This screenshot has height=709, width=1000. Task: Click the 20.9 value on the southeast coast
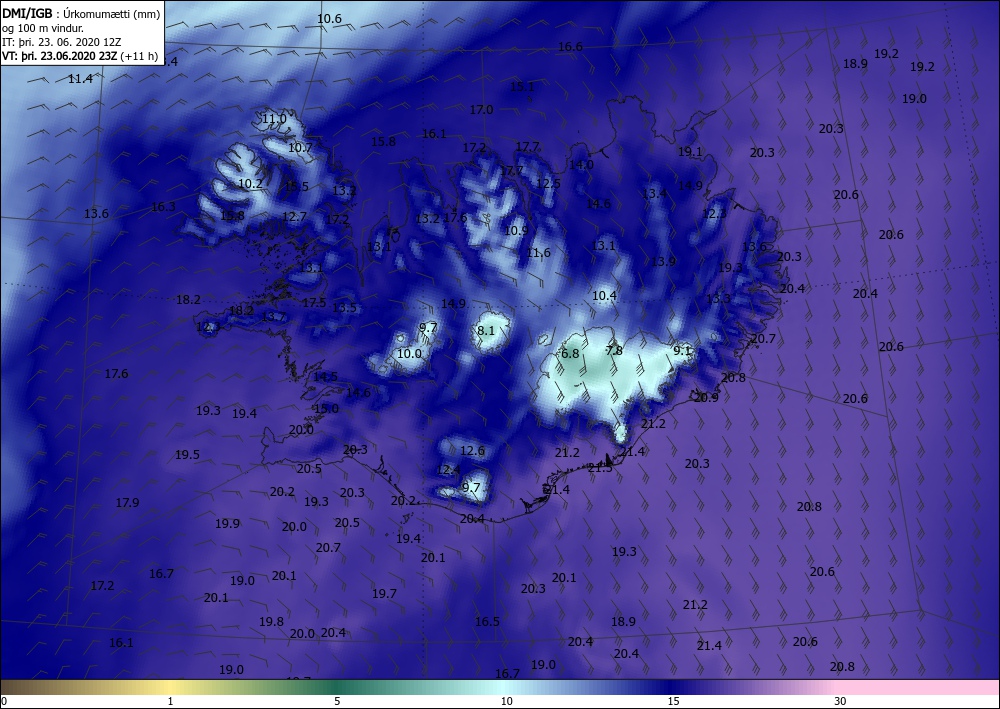pos(706,397)
